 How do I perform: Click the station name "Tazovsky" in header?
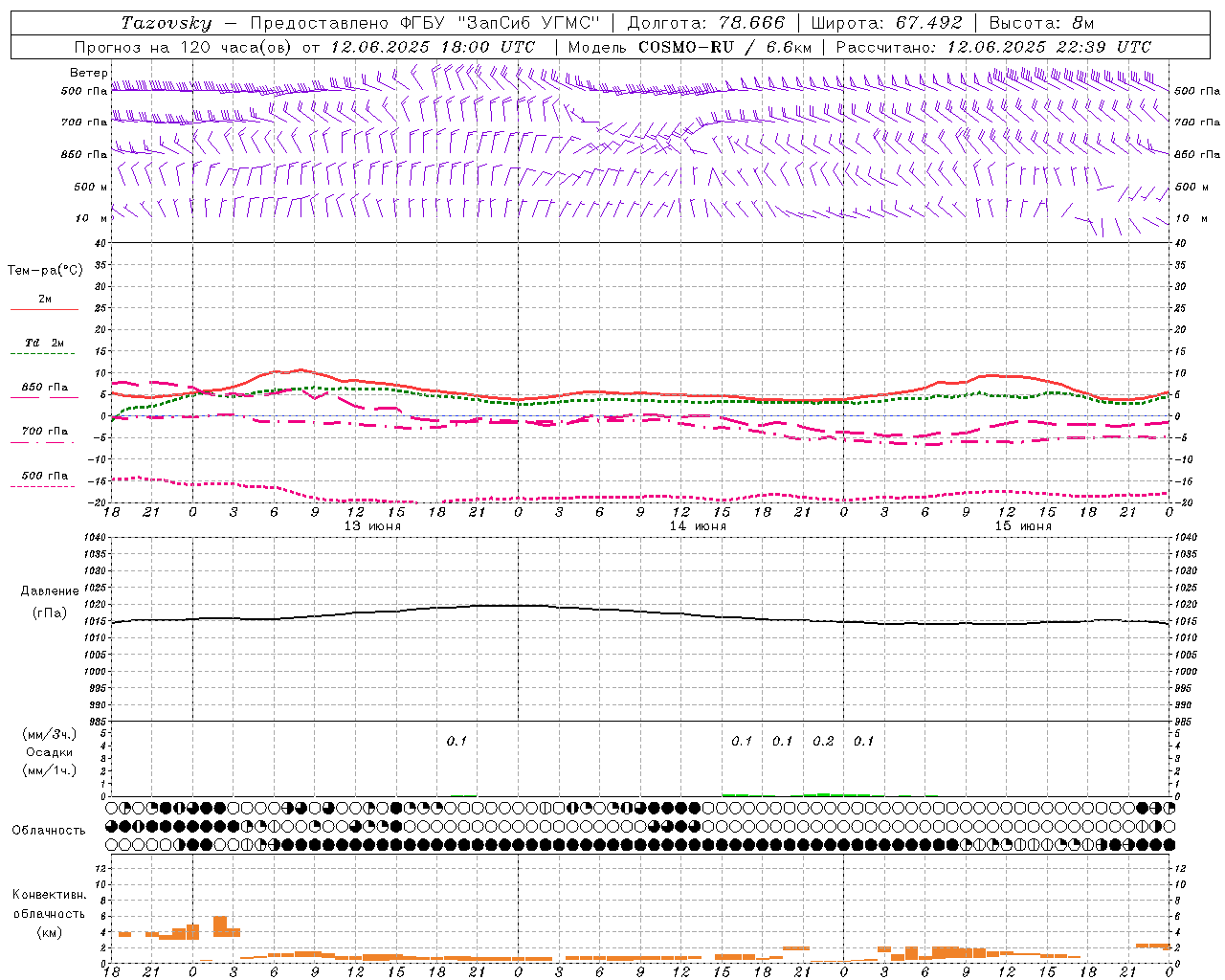pos(167,23)
